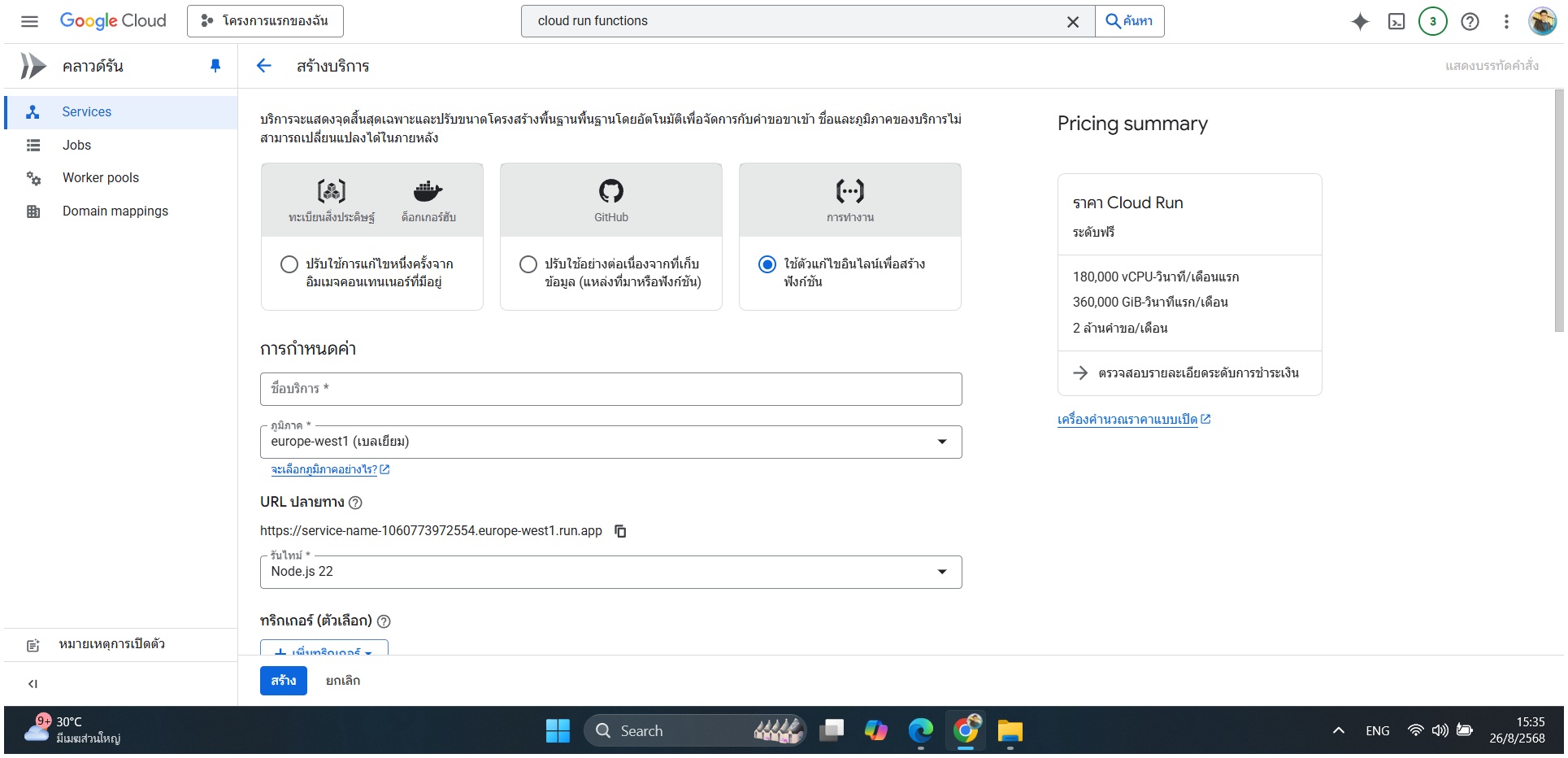This screenshot has width=1568, height=758.
Task: Open Microsoft Edge from taskbar
Action: tap(921, 730)
